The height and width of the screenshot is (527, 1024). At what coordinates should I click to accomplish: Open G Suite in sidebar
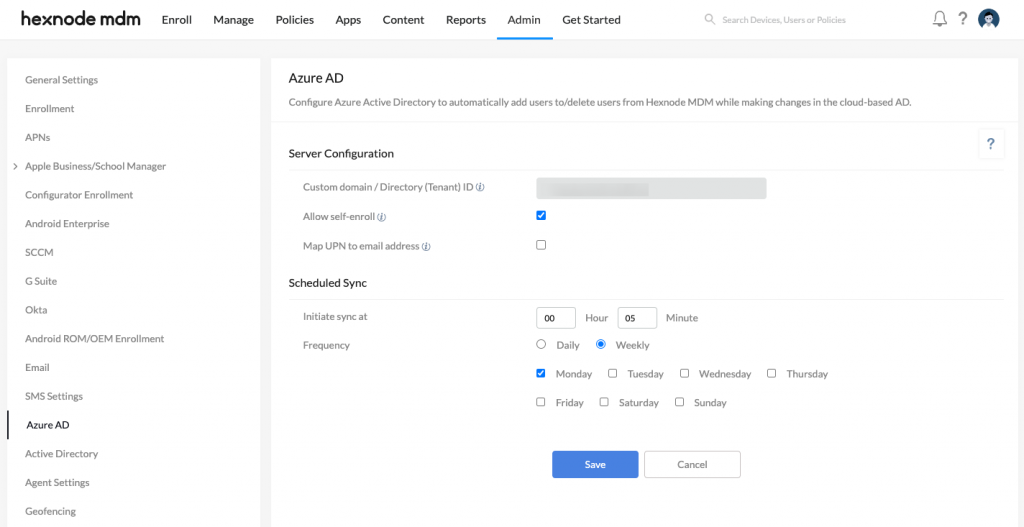coord(41,281)
